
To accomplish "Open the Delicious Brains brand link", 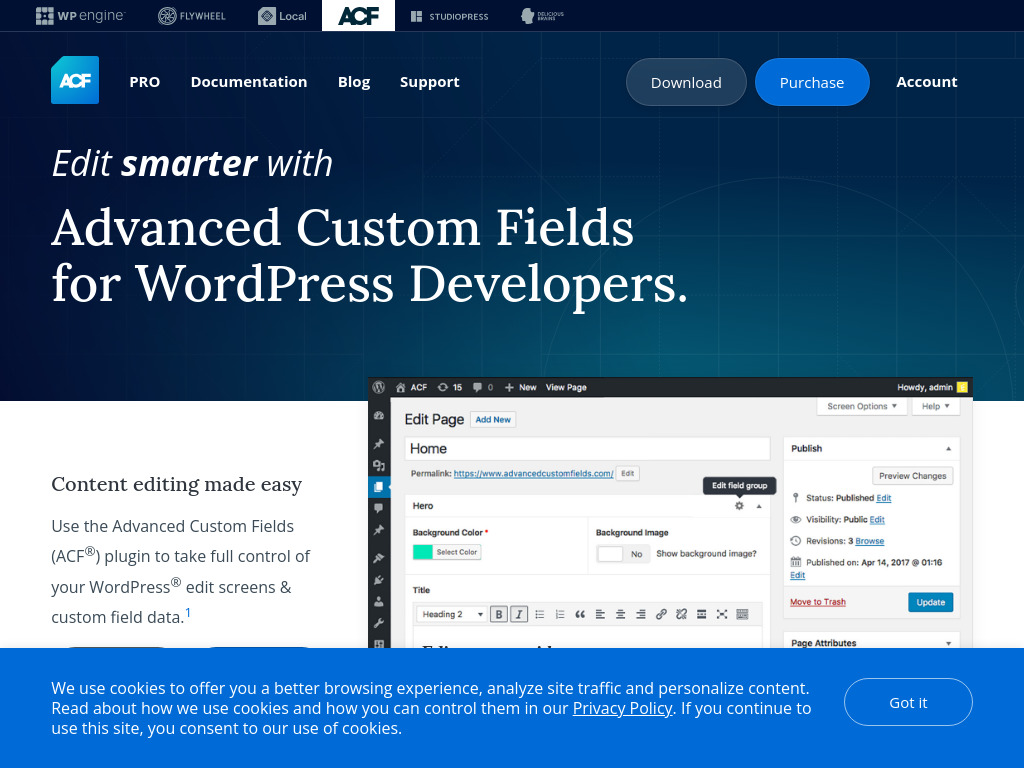I will click(542, 16).
